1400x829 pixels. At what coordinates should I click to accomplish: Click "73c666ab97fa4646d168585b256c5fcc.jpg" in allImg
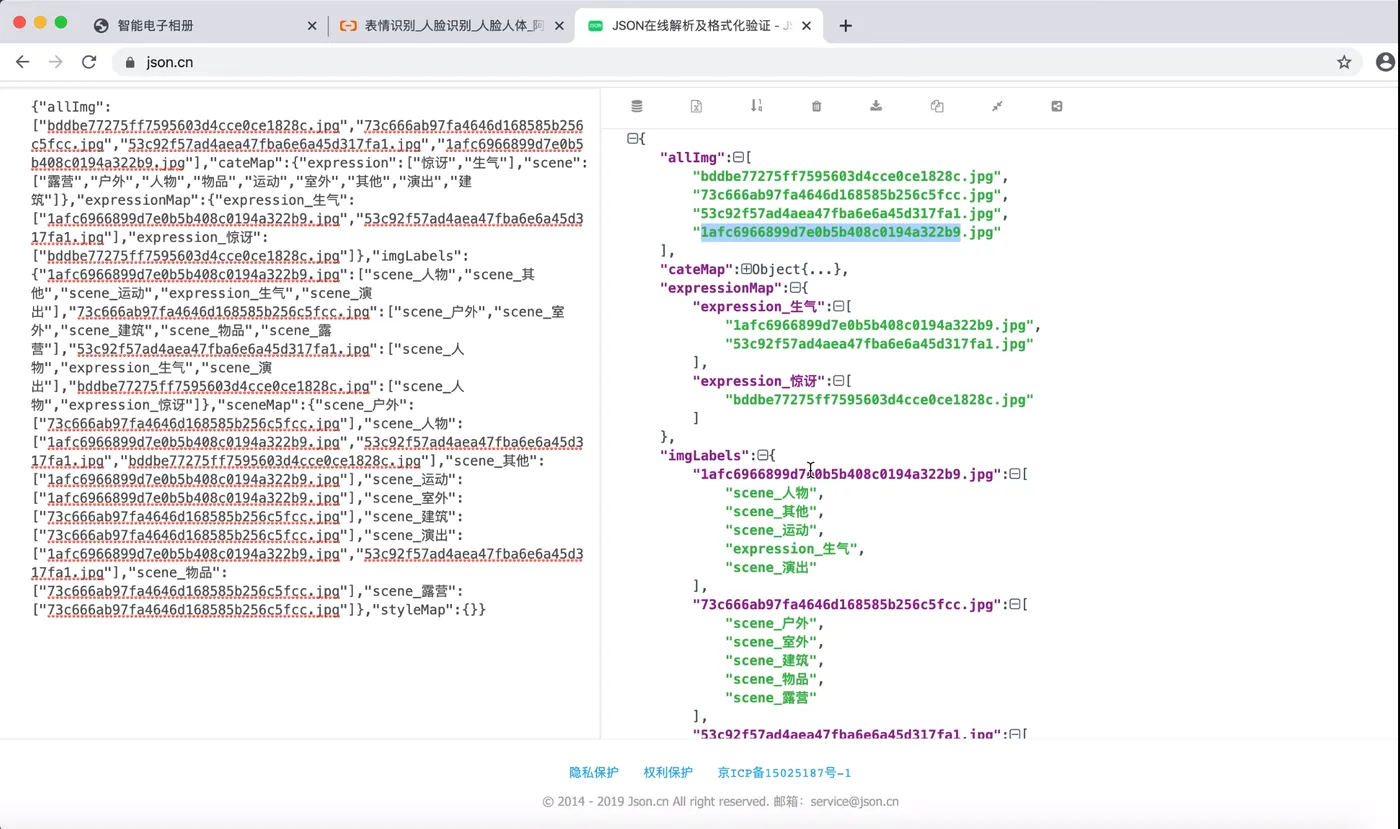847,195
